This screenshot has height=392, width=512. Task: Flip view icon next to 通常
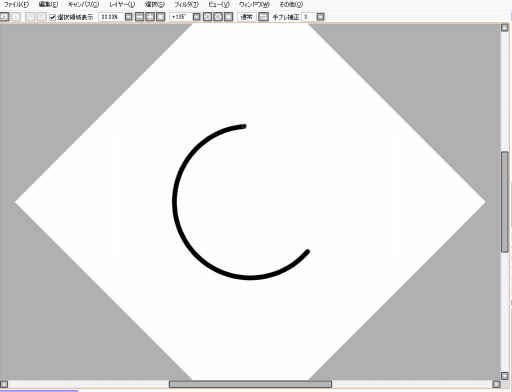(x=263, y=17)
